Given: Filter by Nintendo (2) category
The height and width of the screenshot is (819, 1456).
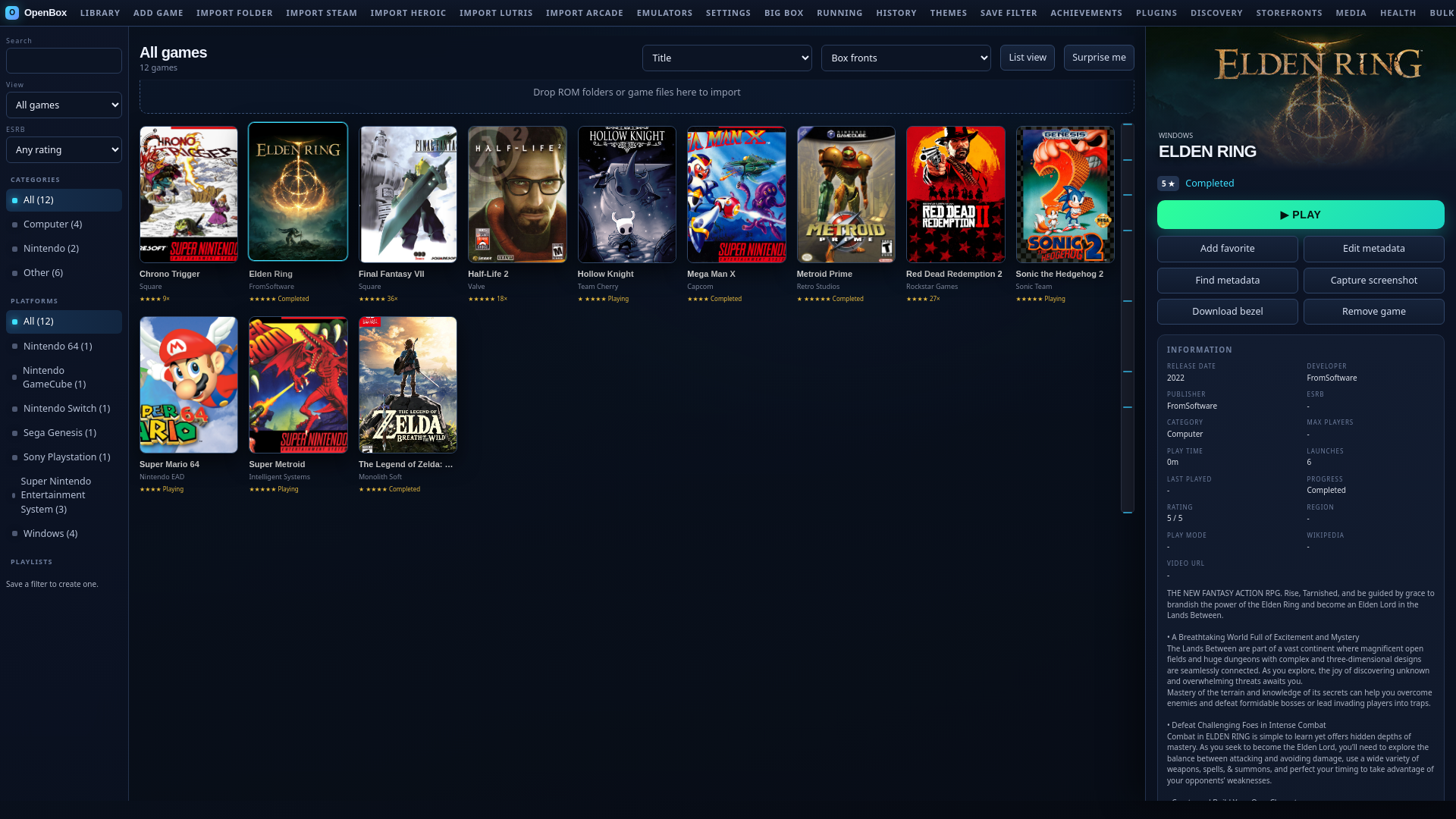Looking at the screenshot, I should click(64, 249).
